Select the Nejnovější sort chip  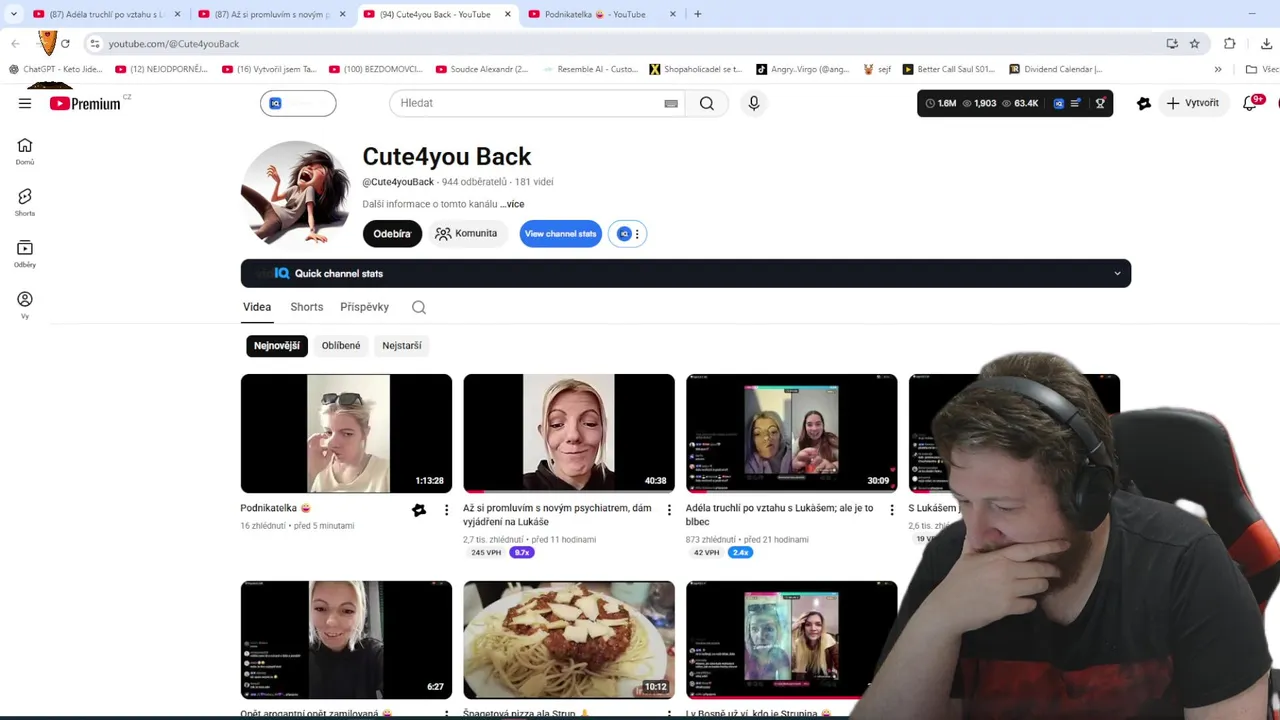click(276, 346)
